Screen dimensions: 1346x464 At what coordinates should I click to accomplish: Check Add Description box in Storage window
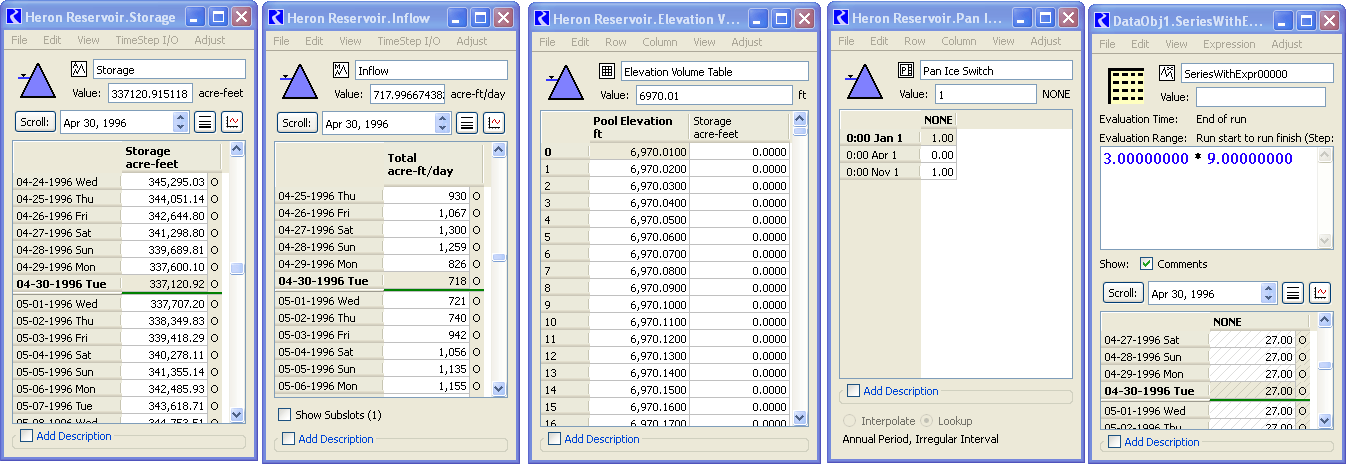click(x=26, y=436)
